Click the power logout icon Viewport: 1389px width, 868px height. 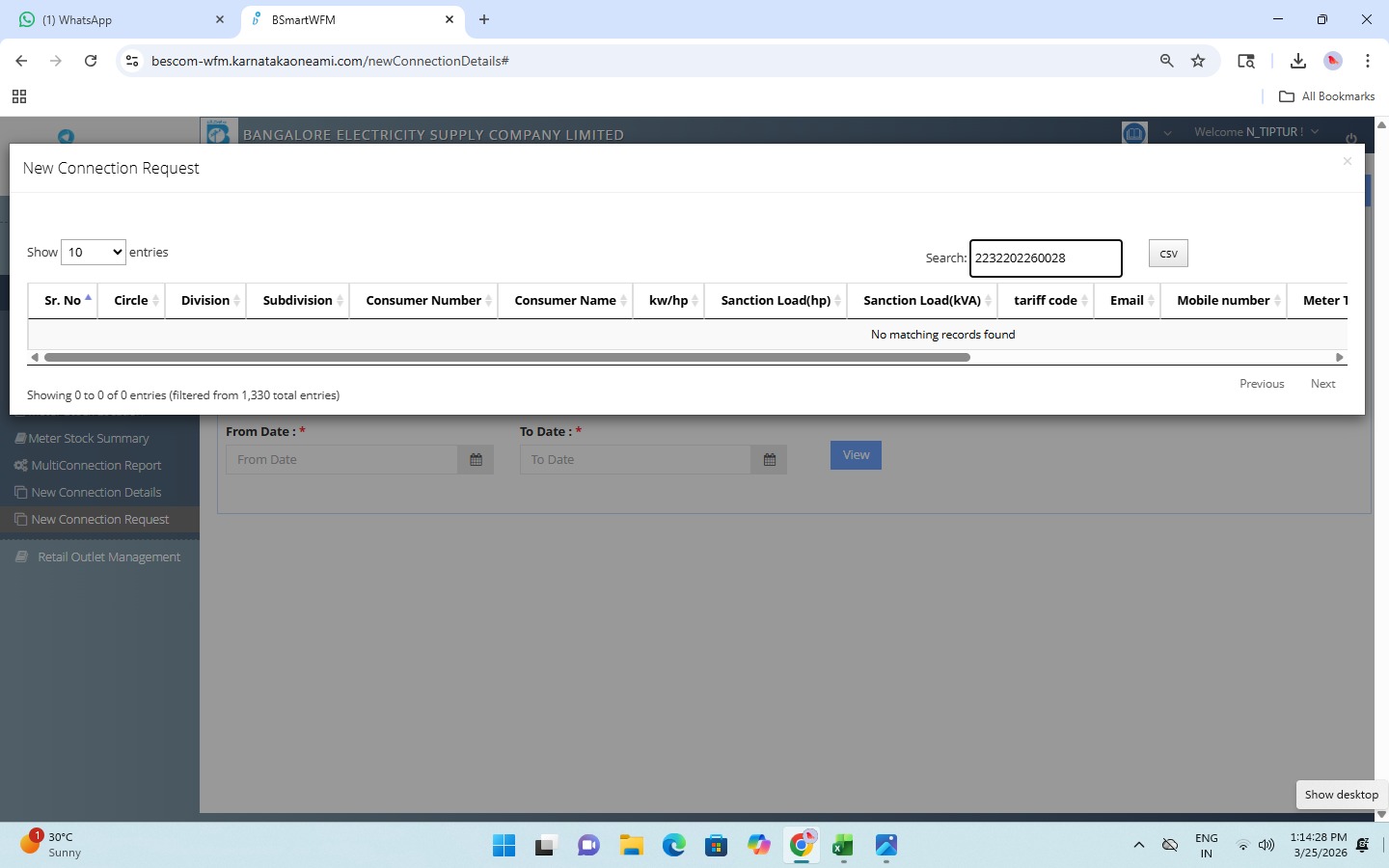click(x=1351, y=138)
